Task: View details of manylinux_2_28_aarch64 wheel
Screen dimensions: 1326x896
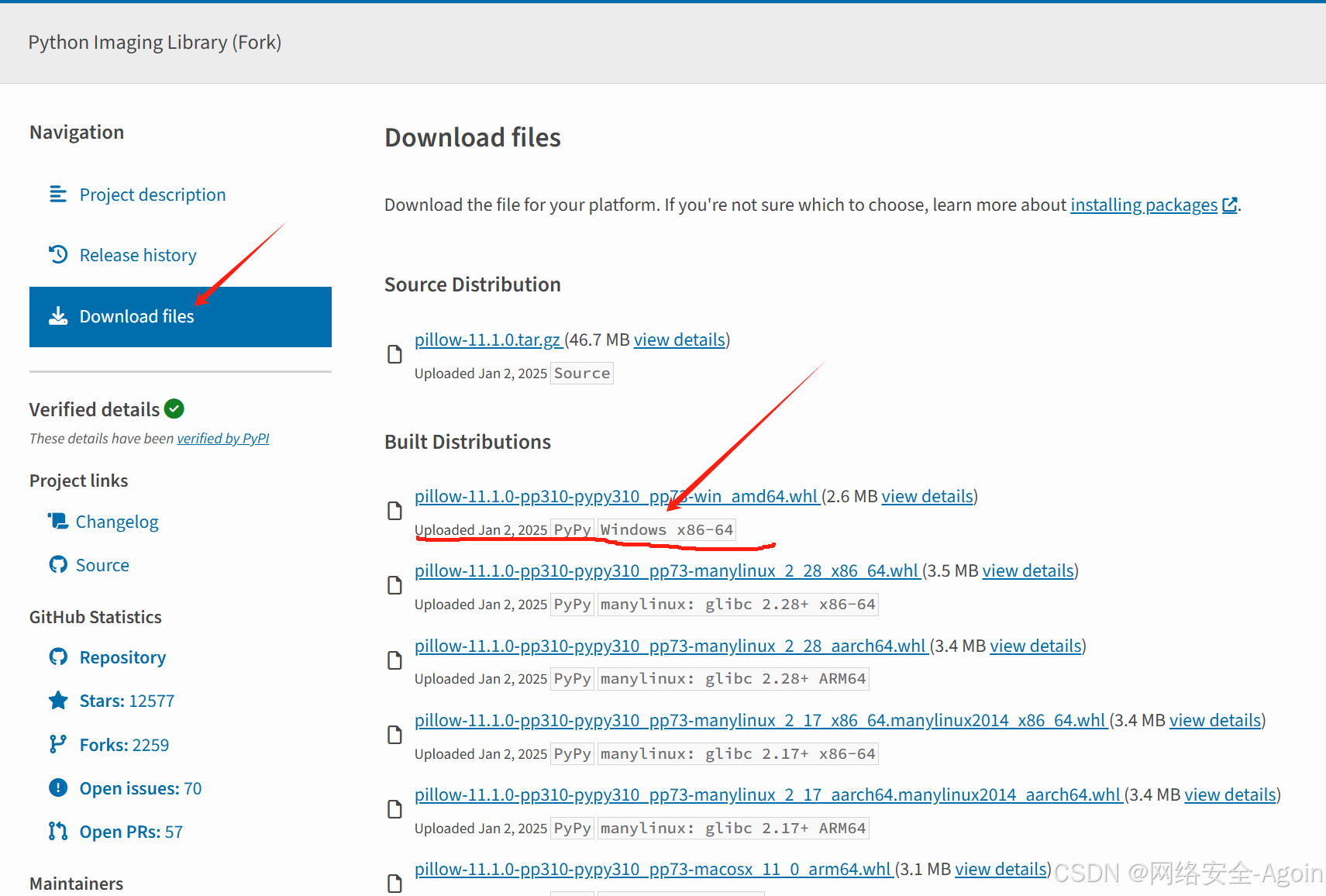Action: (x=1036, y=646)
